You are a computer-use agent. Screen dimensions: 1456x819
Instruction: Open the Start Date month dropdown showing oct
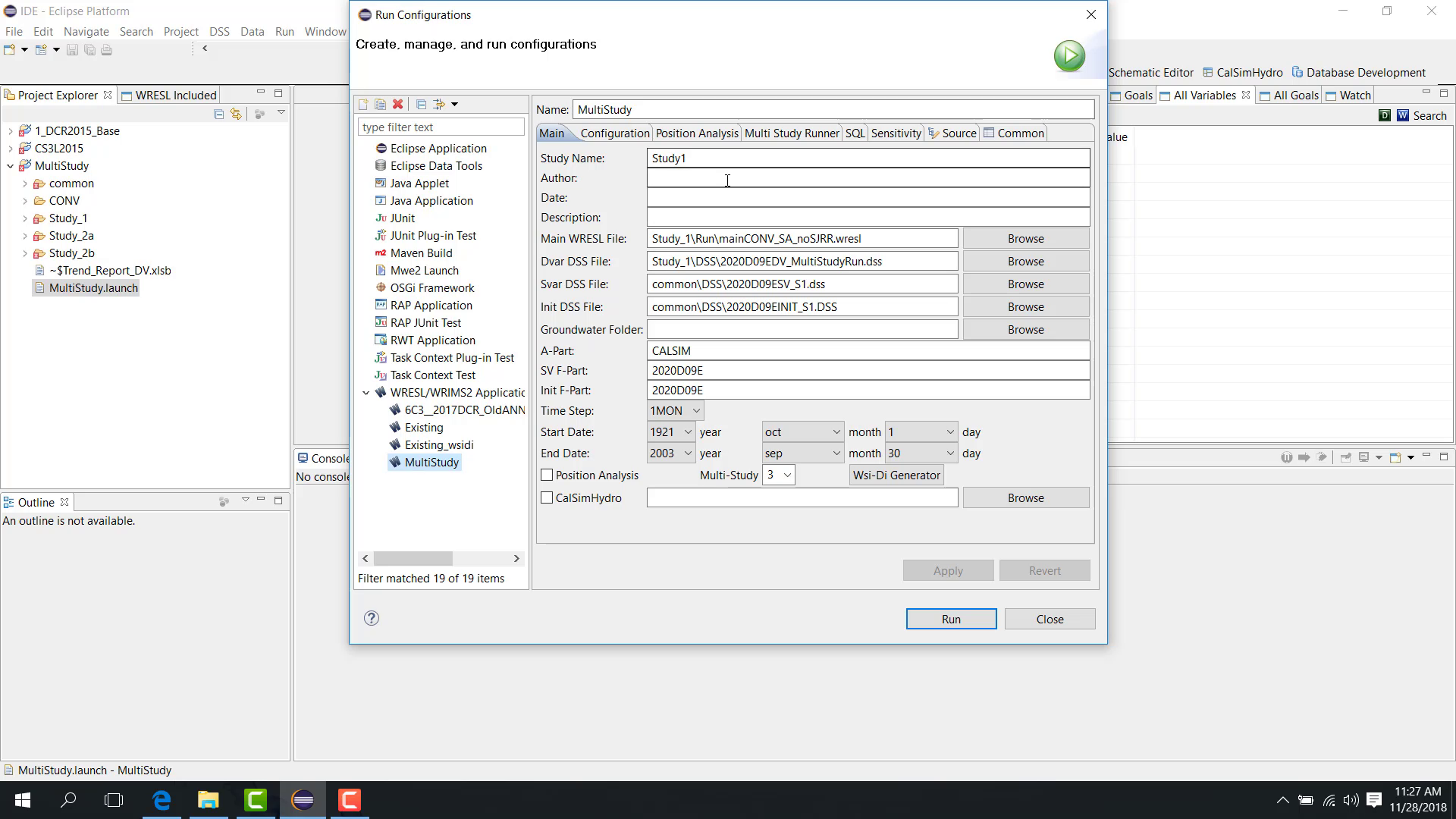click(802, 431)
